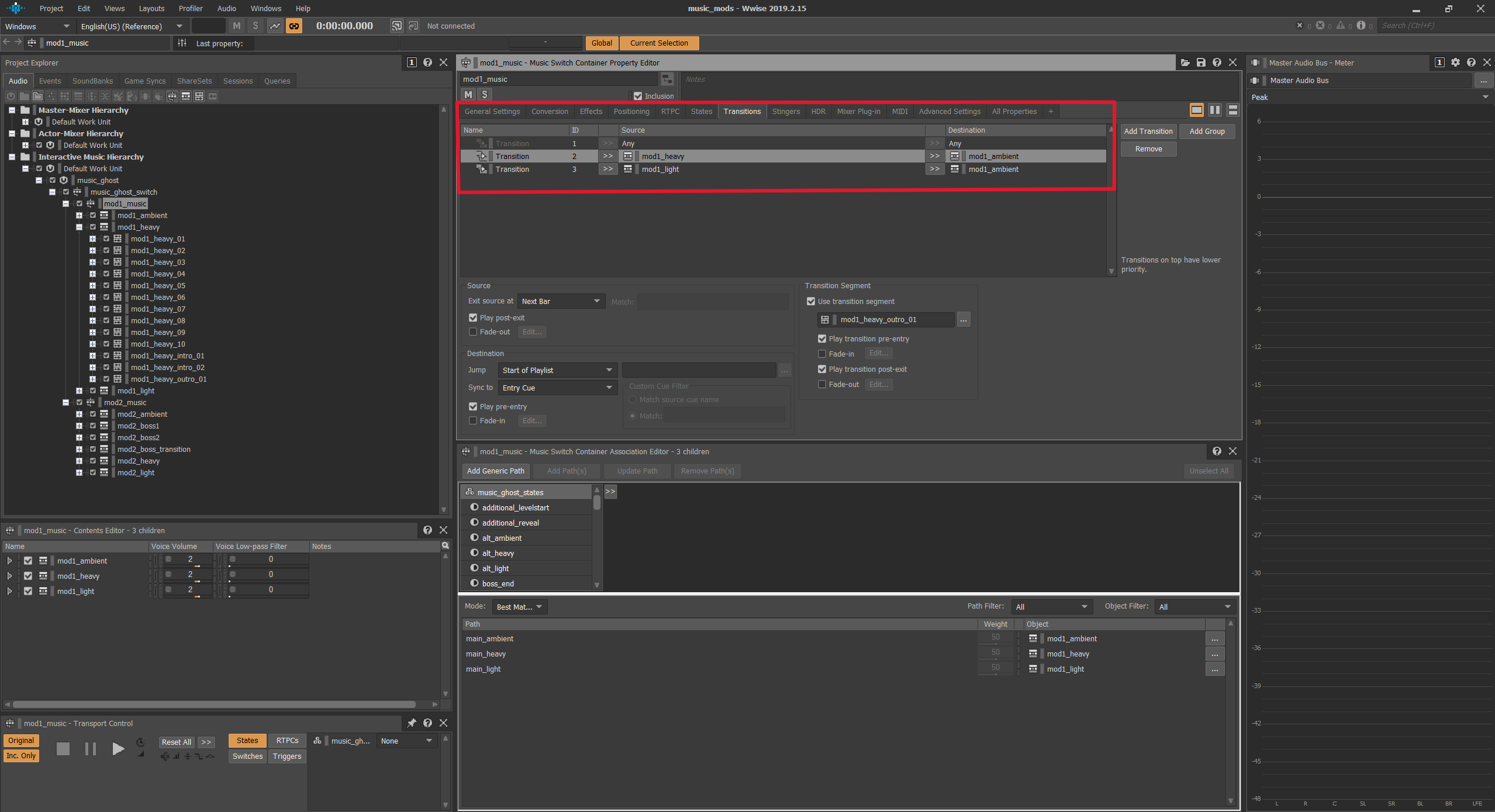Click the Add Generic Path button

496,471
